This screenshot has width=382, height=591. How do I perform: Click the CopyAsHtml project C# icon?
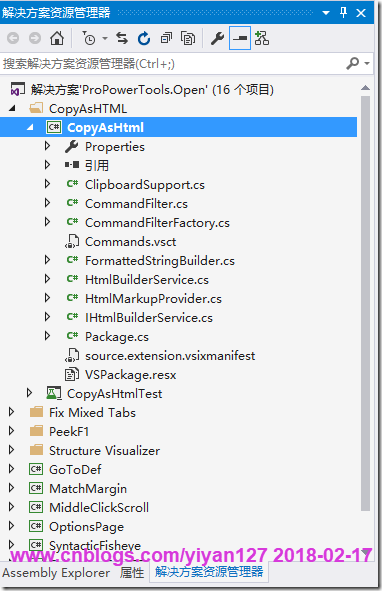(x=54, y=127)
